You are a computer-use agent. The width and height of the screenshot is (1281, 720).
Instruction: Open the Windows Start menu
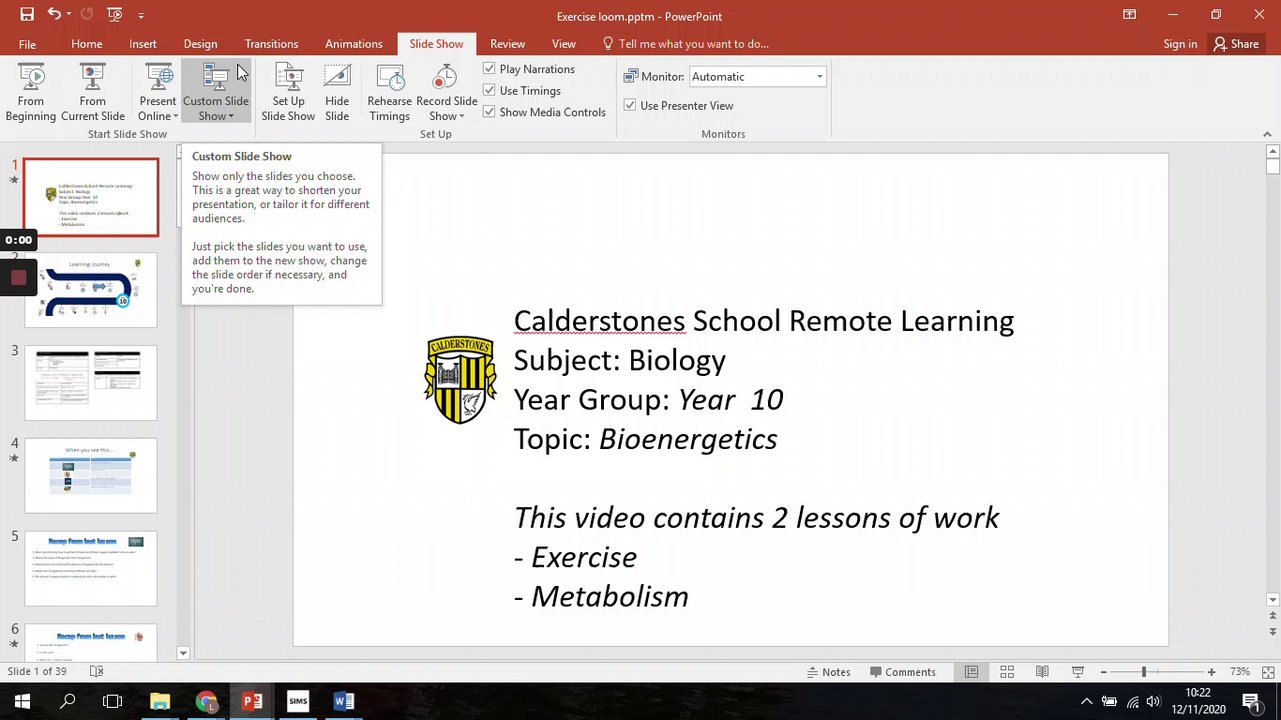[22, 701]
